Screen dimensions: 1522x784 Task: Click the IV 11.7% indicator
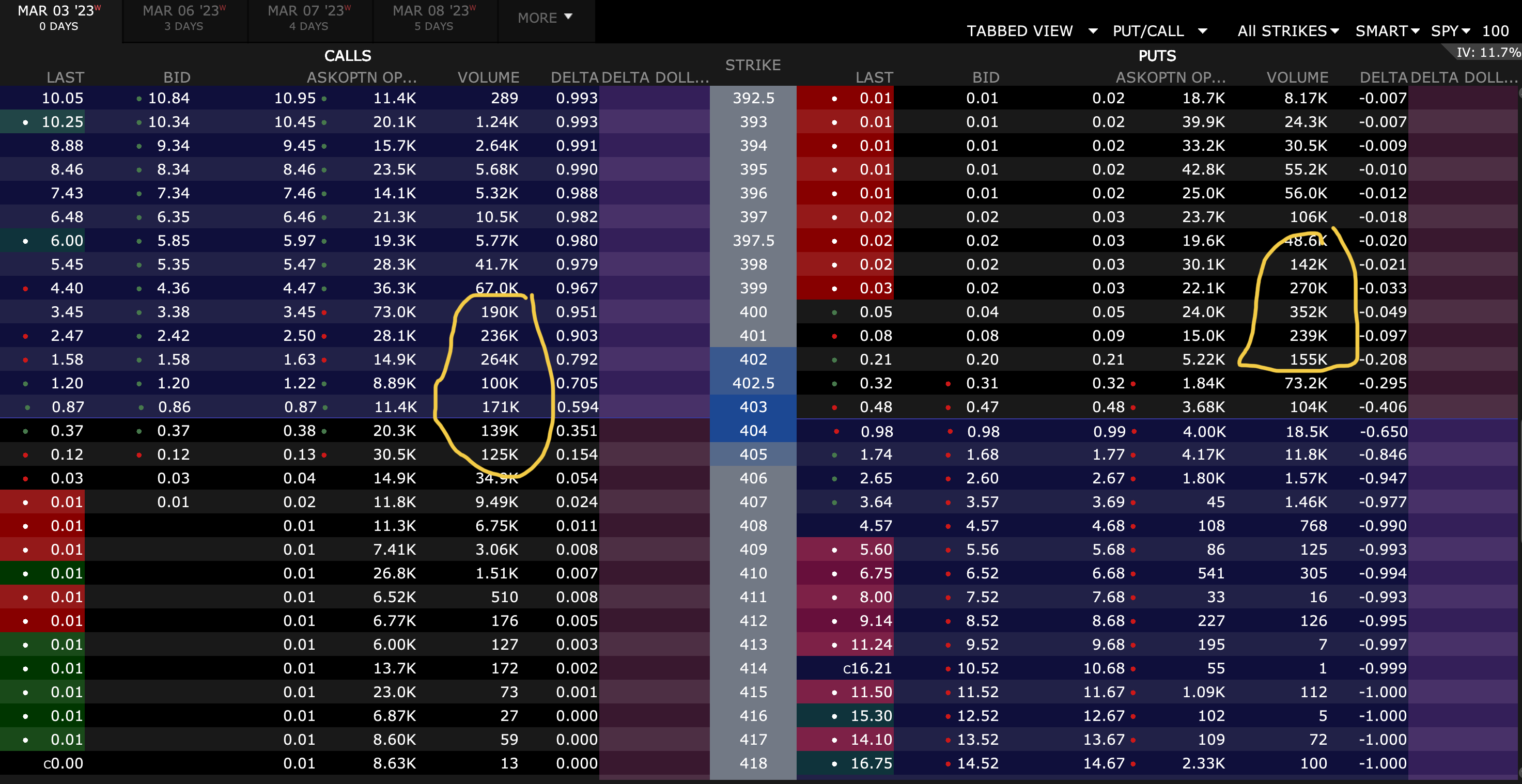click(1488, 53)
